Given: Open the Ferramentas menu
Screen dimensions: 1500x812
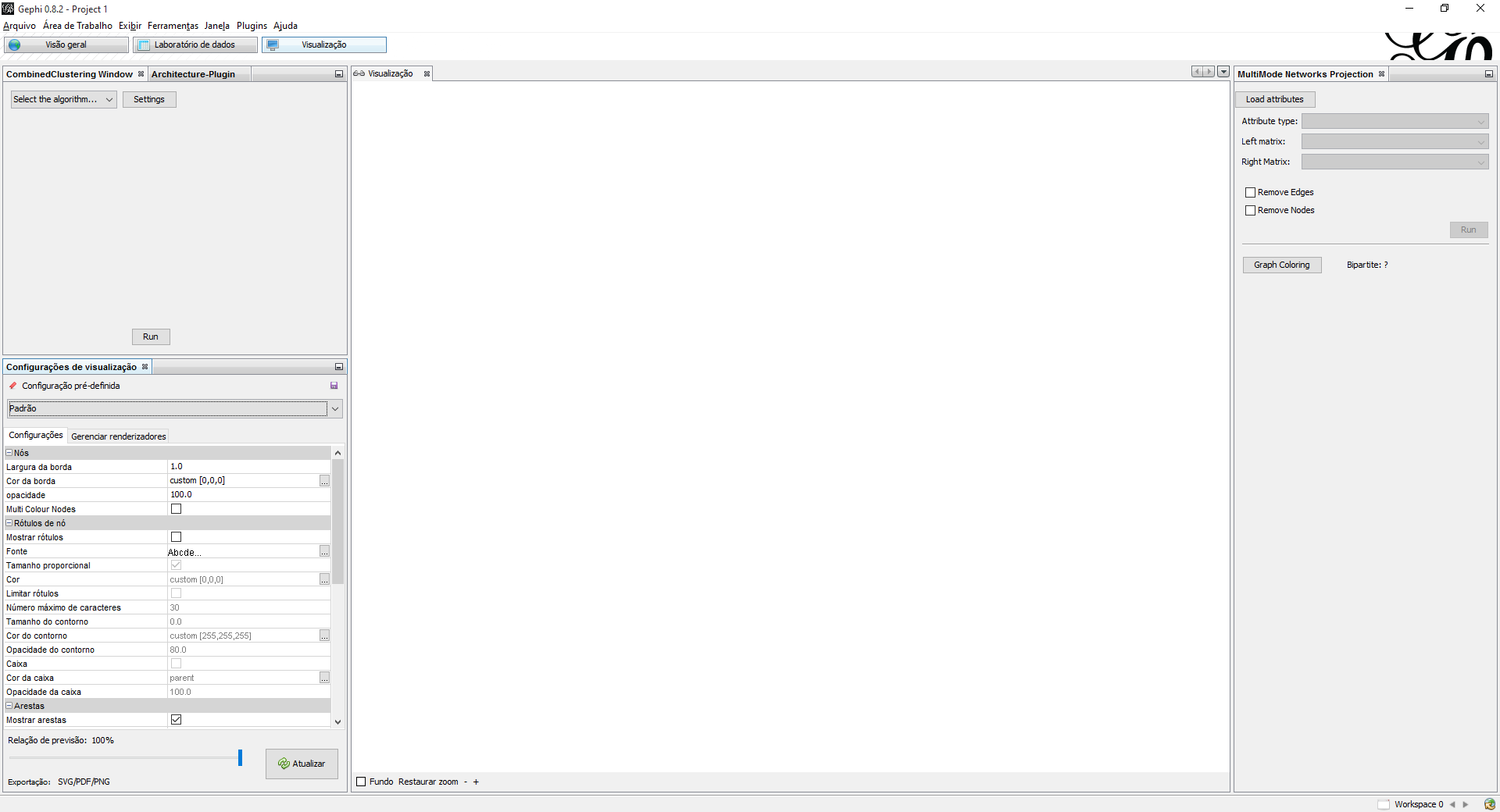Looking at the screenshot, I should click(x=173, y=26).
